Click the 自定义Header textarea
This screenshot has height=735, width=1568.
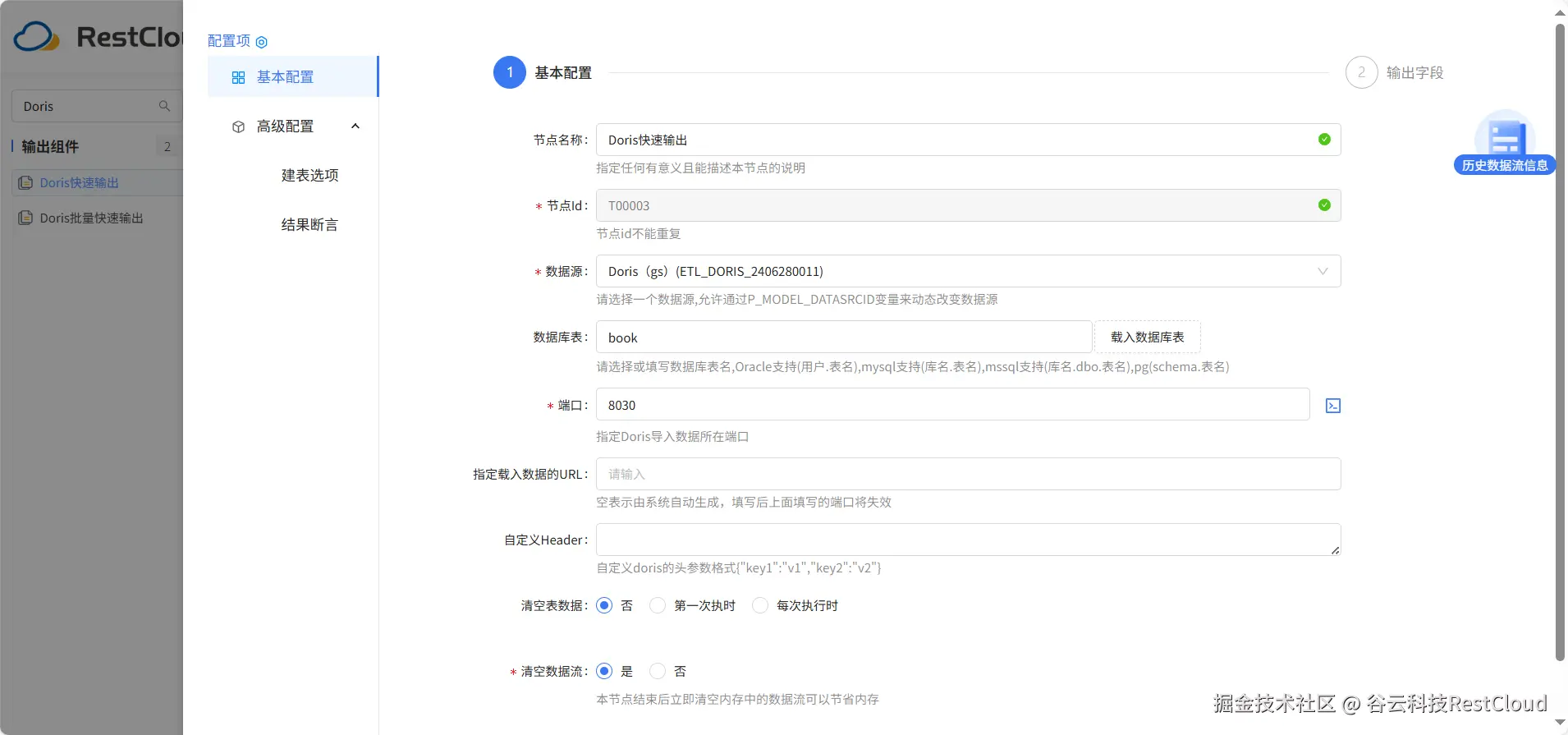point(968,540)
